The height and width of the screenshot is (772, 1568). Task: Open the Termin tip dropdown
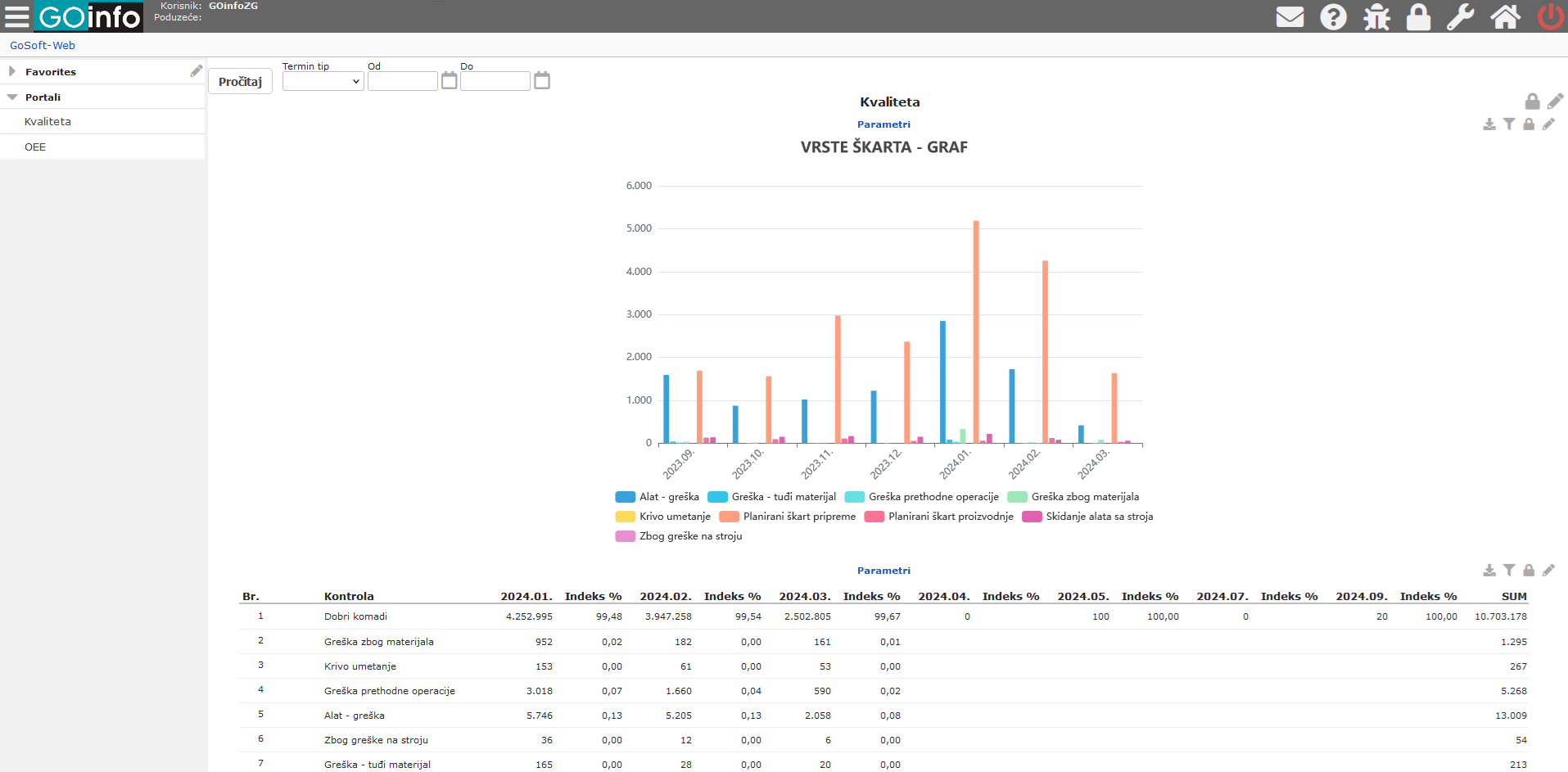pos(323,81)
